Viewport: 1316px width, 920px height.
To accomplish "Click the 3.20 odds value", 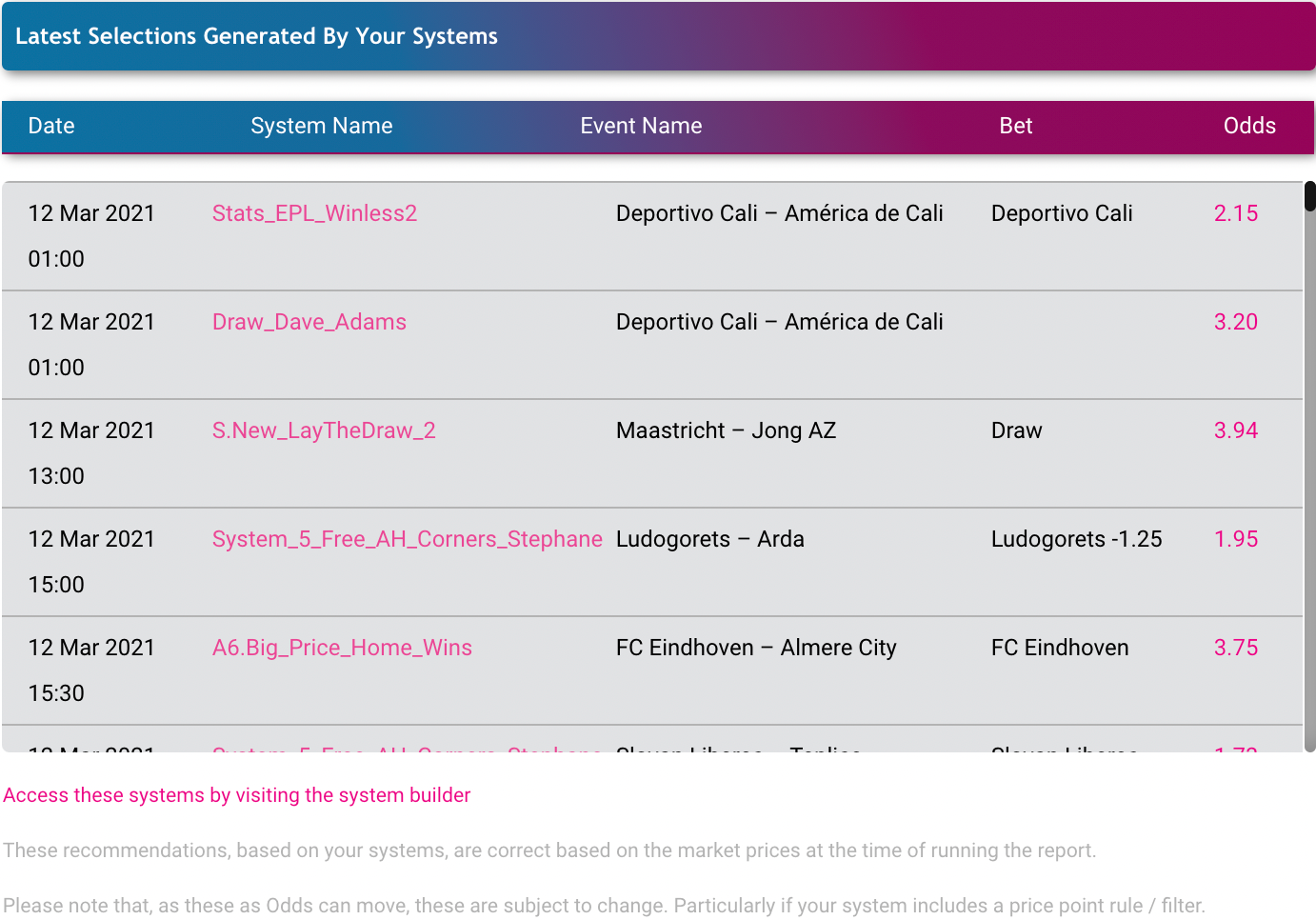I will click(1236, 322).
